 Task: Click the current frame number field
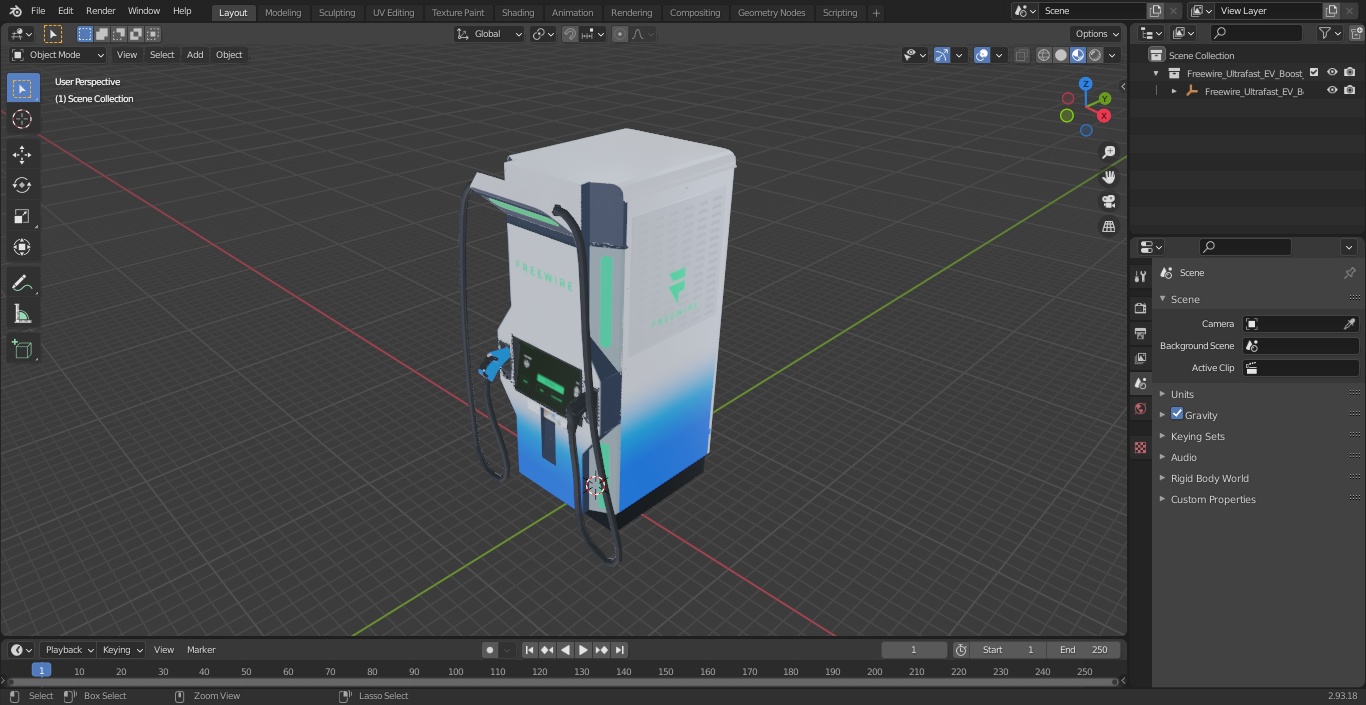coord(913,650)
